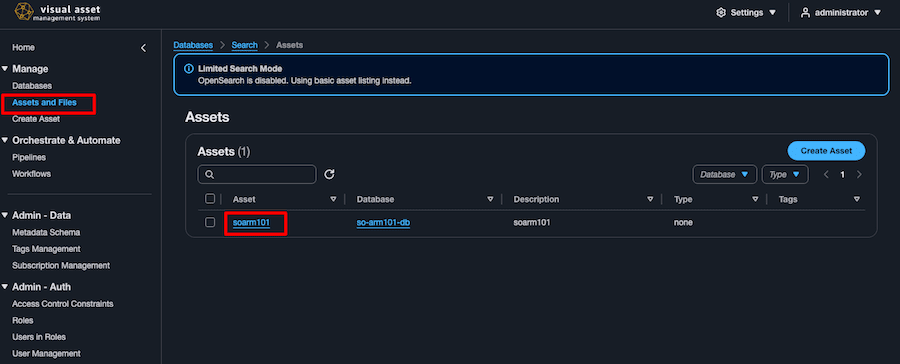The height and width of the screenshot is (364, 900).
Task: Sort by the Database column arrow
Action: pyautogui.click(x=490, y=199)
